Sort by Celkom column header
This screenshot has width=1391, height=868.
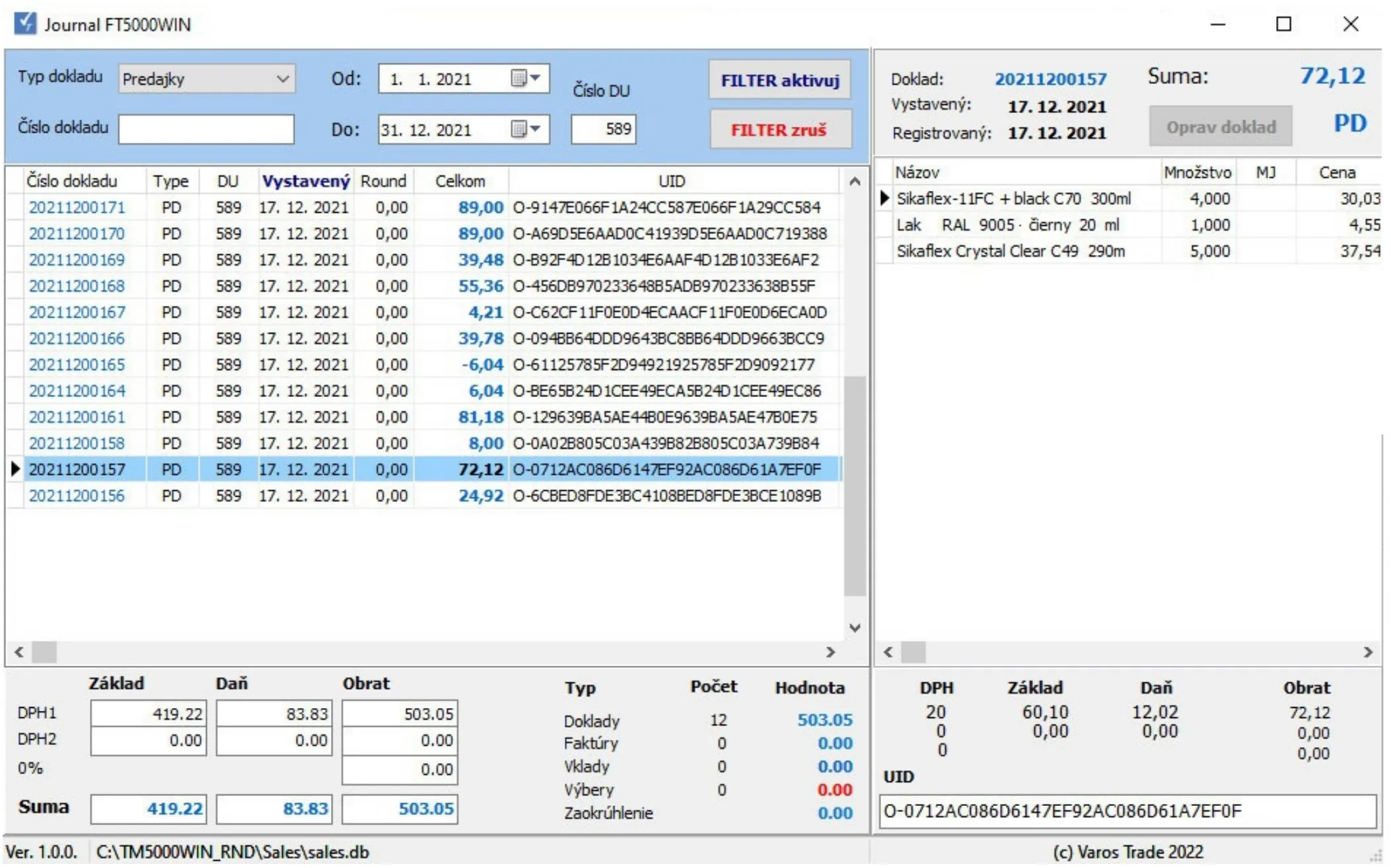tap(460, 181)
